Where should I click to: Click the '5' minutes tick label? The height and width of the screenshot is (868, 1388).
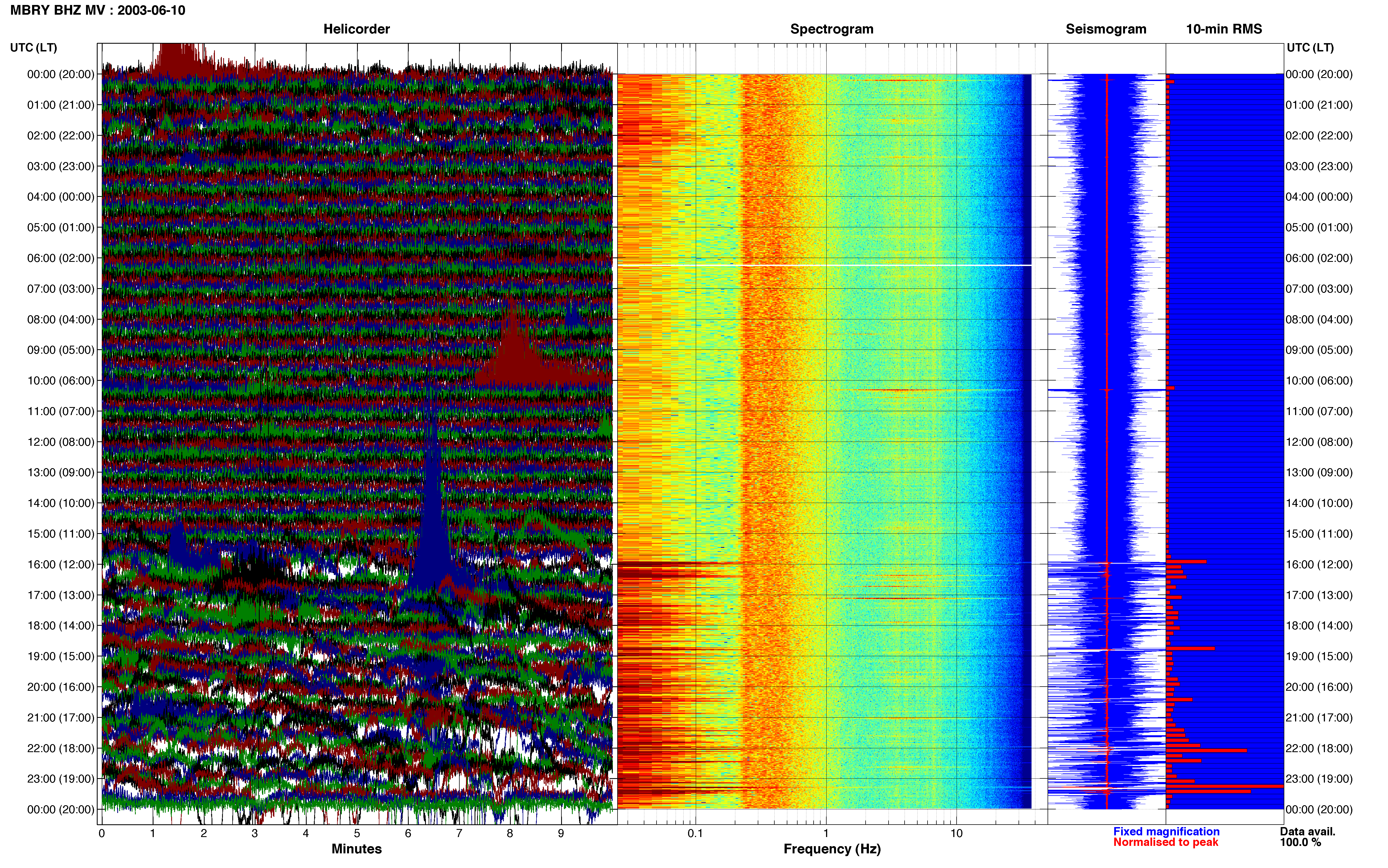pyautogui.click(x=357, y=833)
